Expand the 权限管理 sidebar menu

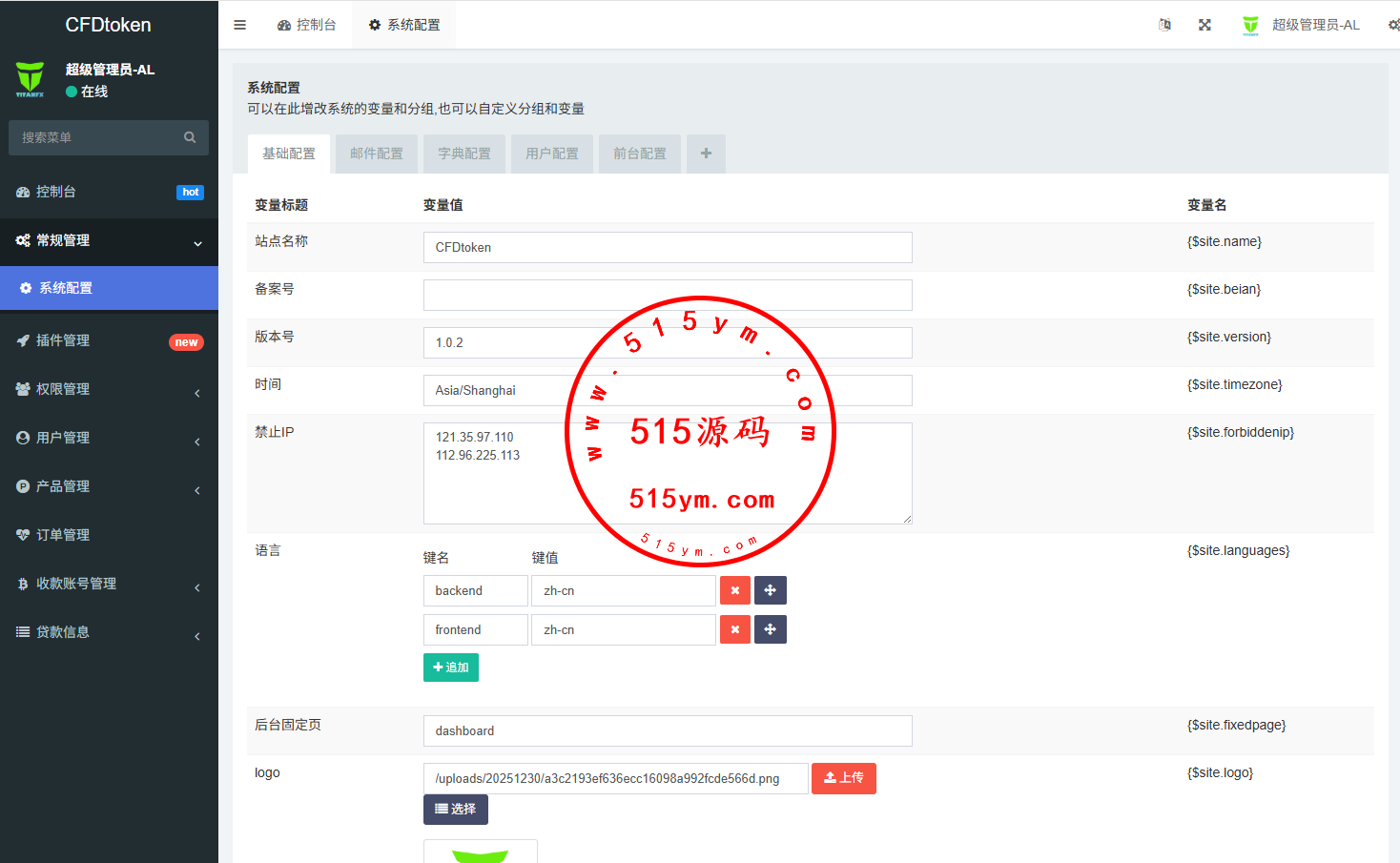(109, 389)
